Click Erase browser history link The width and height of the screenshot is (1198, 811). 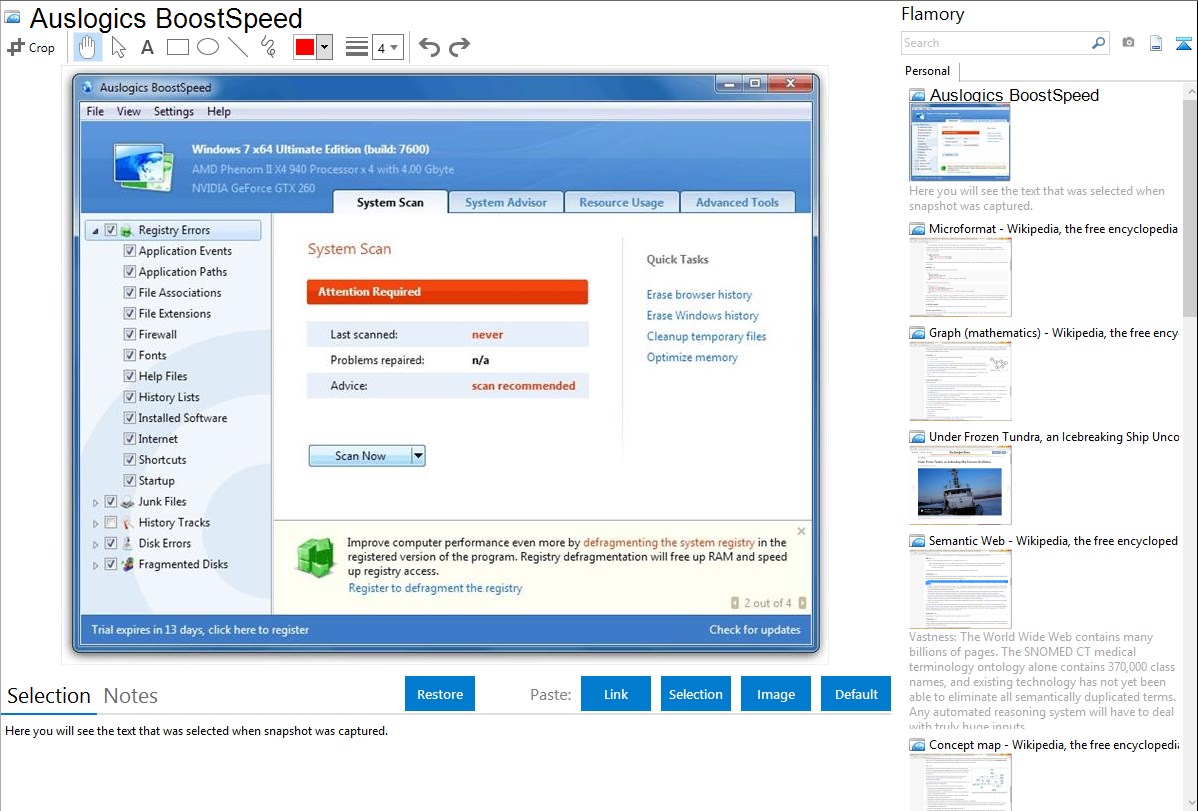[x=699, y=295]
